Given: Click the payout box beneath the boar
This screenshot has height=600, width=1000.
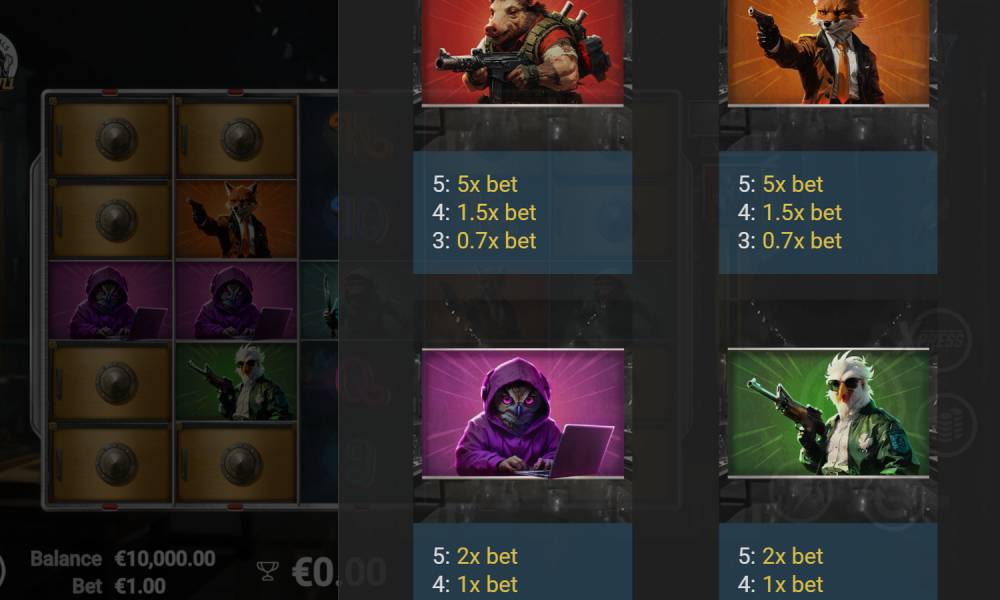Looking at the screenshot, I should coord(522,212).
